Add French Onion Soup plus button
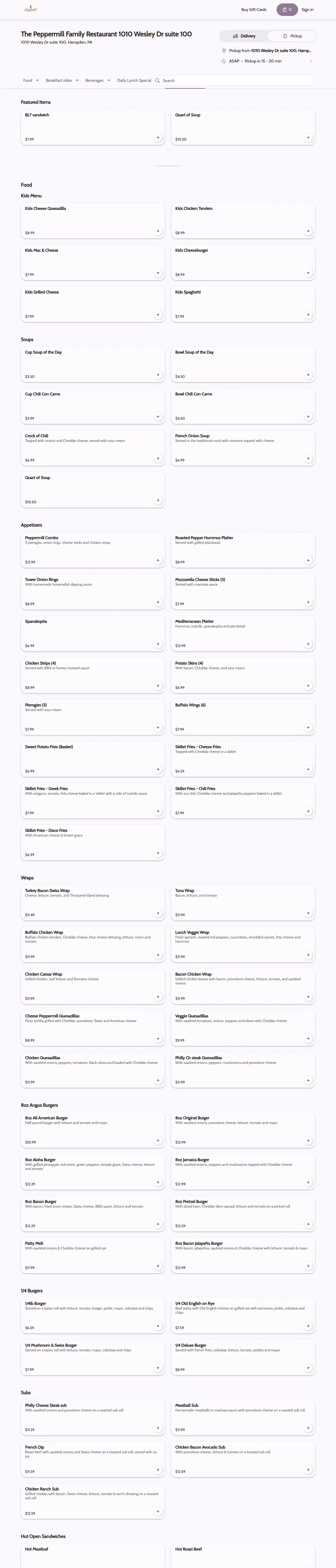The height and width of the screenshot is (1568, 336). [x=308, y=458]
